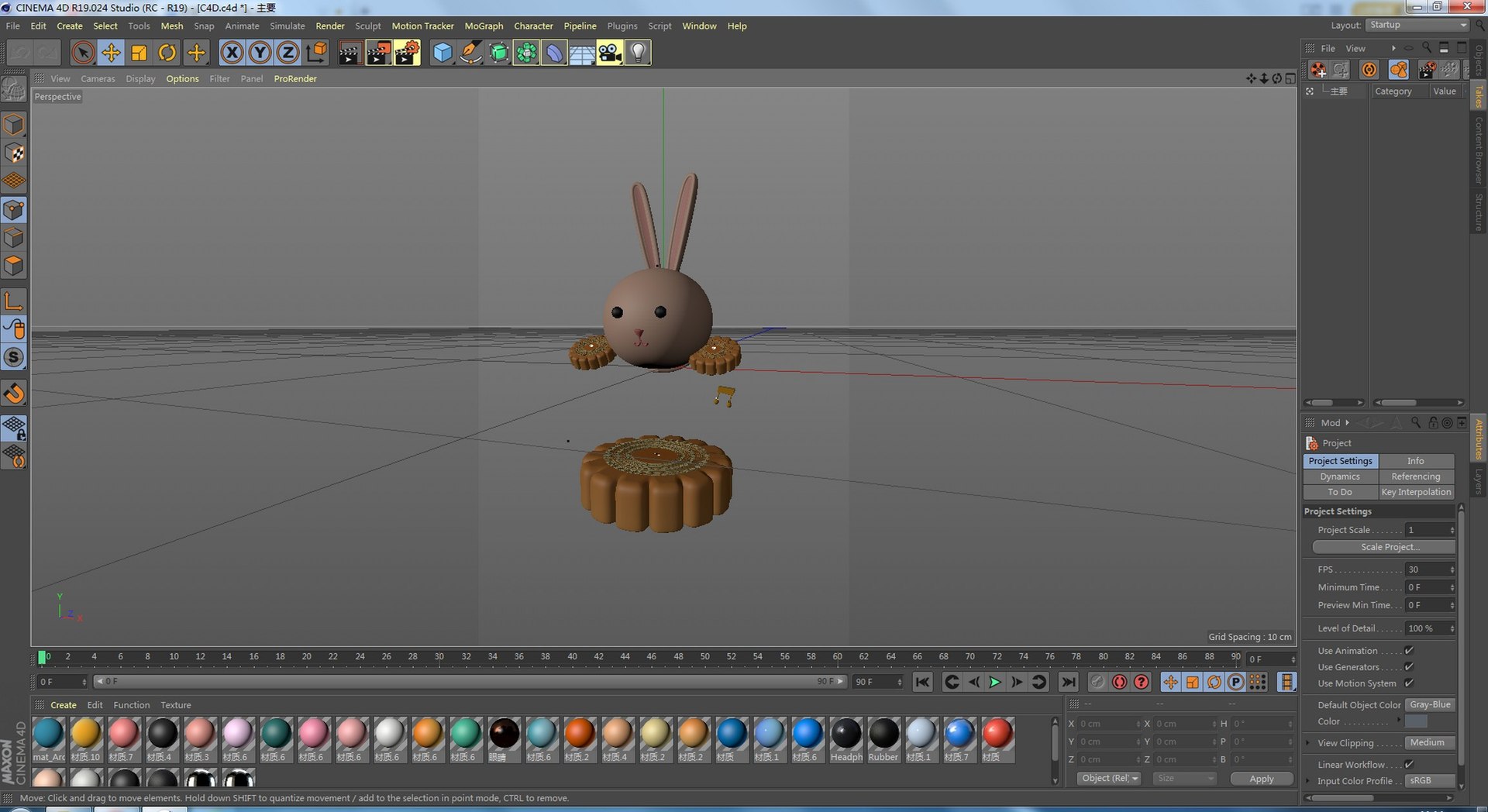The image size is (1488, 812).
Task: Toggle Y axis lock icon
Action: click(x=260, y=53)
